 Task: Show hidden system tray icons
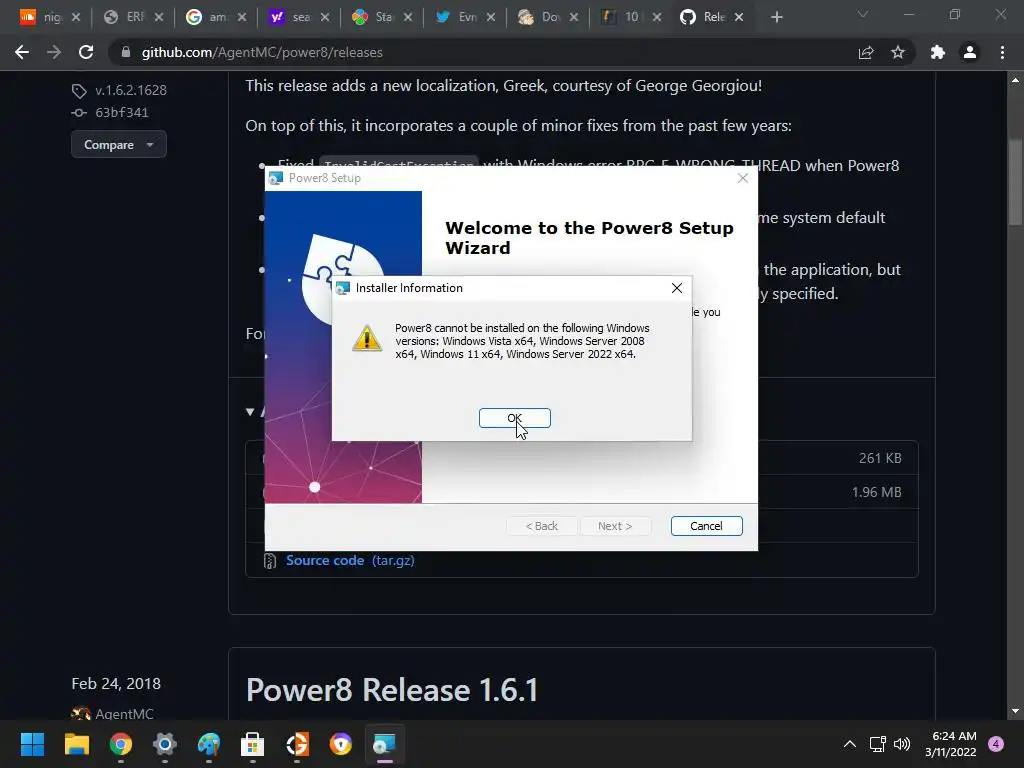coord(850,744)
